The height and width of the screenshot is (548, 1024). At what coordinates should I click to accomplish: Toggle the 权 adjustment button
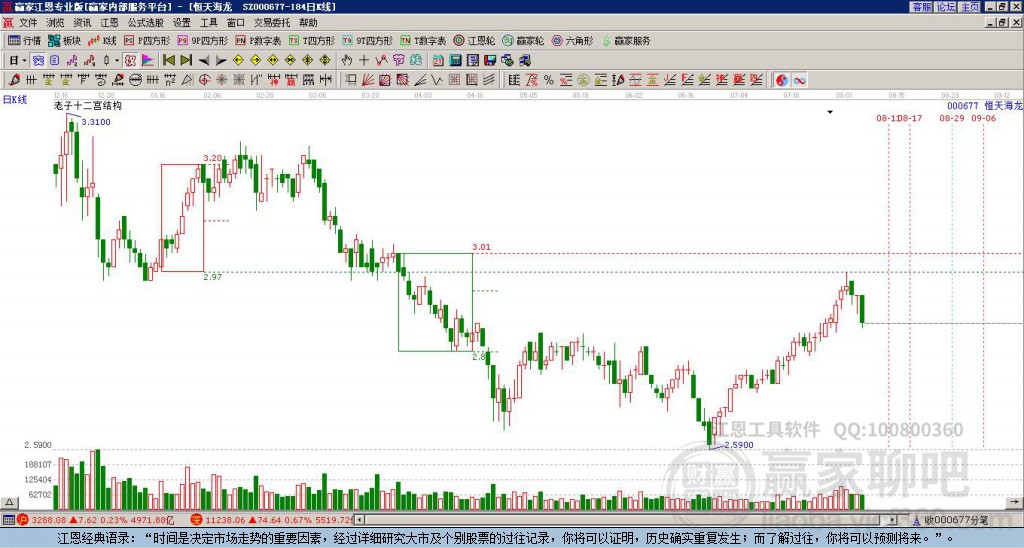click(x=130, y=60)
